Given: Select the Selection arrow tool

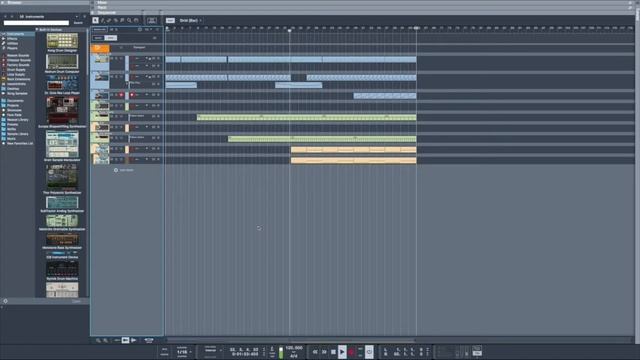Looking at the screenshot, I should 96,20.
